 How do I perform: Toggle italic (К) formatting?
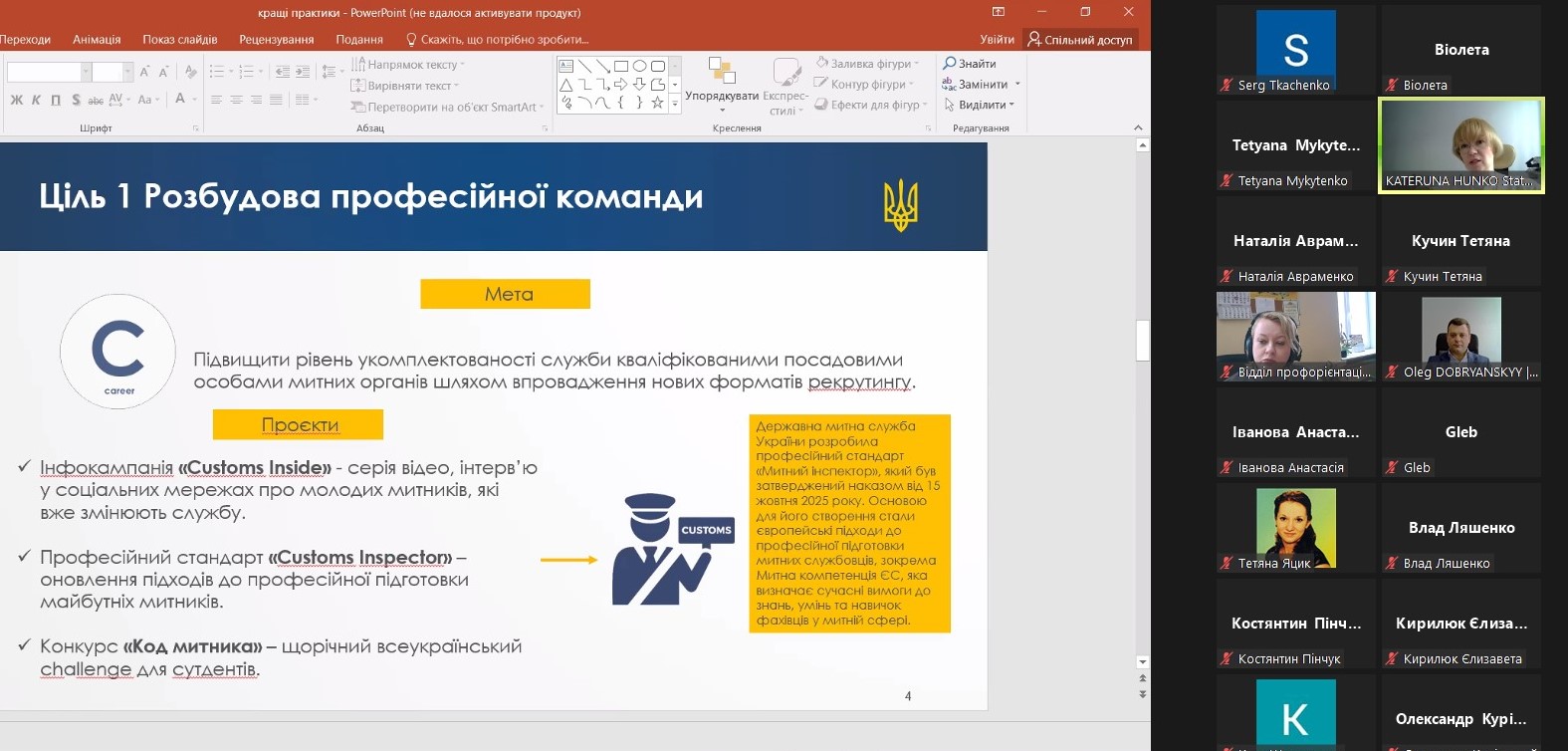37,100
